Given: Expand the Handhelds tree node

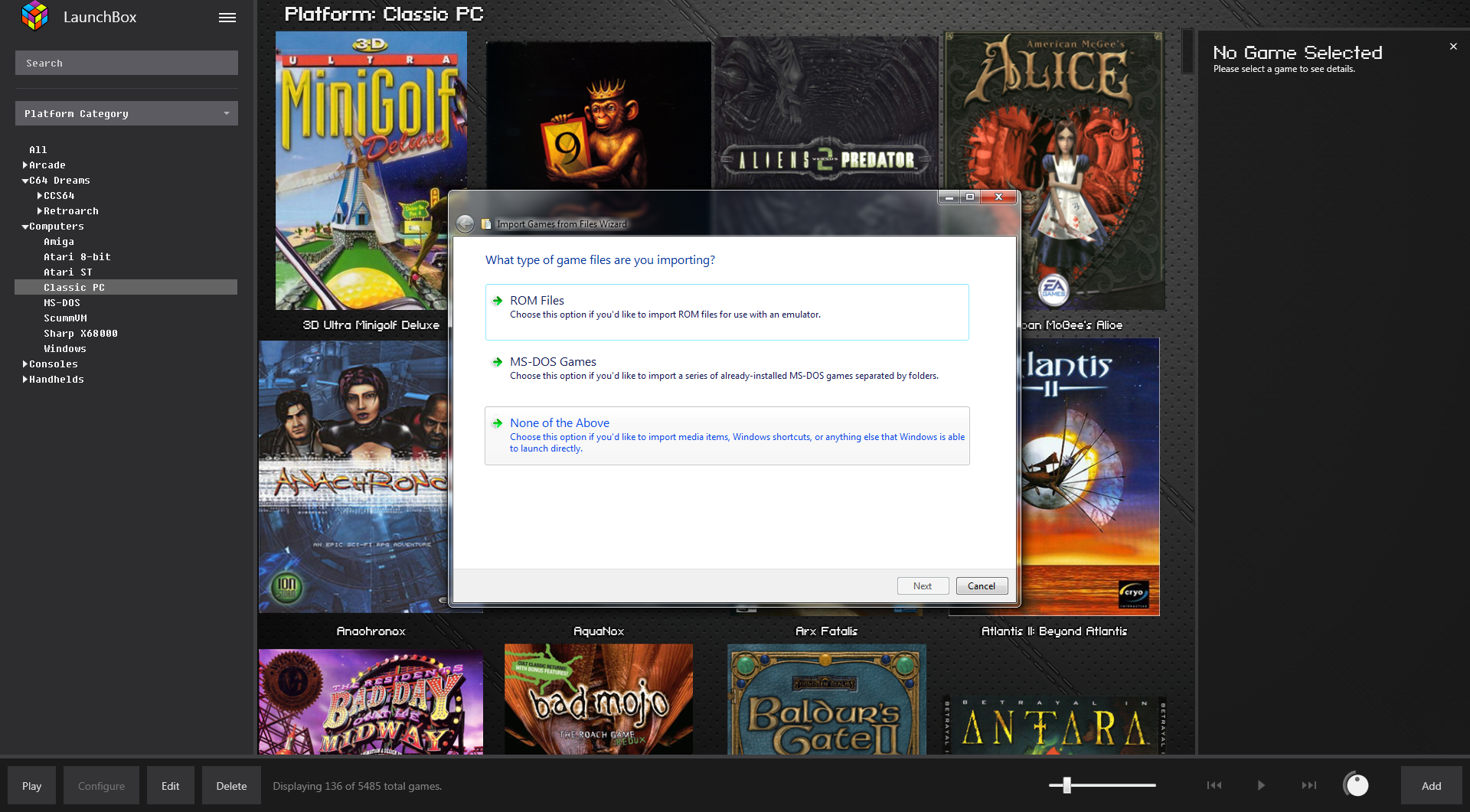Looking at the screenshot, I should (x=25, y=380).
